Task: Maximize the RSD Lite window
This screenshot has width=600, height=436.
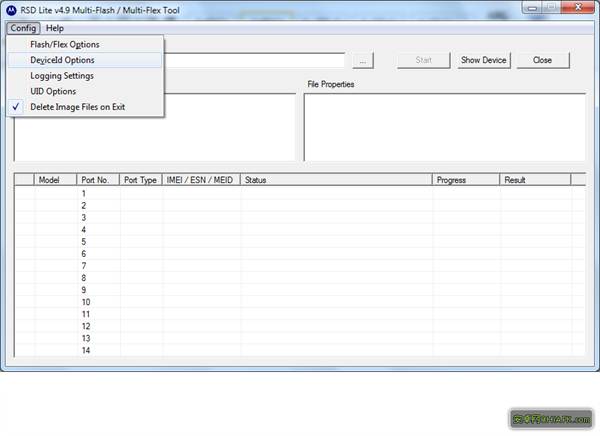Action: click(x=551, y=8)
